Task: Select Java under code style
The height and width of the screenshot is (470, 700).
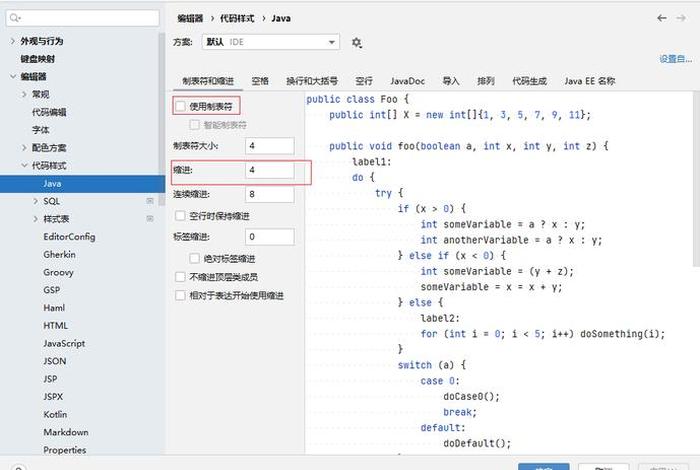Action: click(52, 183)
